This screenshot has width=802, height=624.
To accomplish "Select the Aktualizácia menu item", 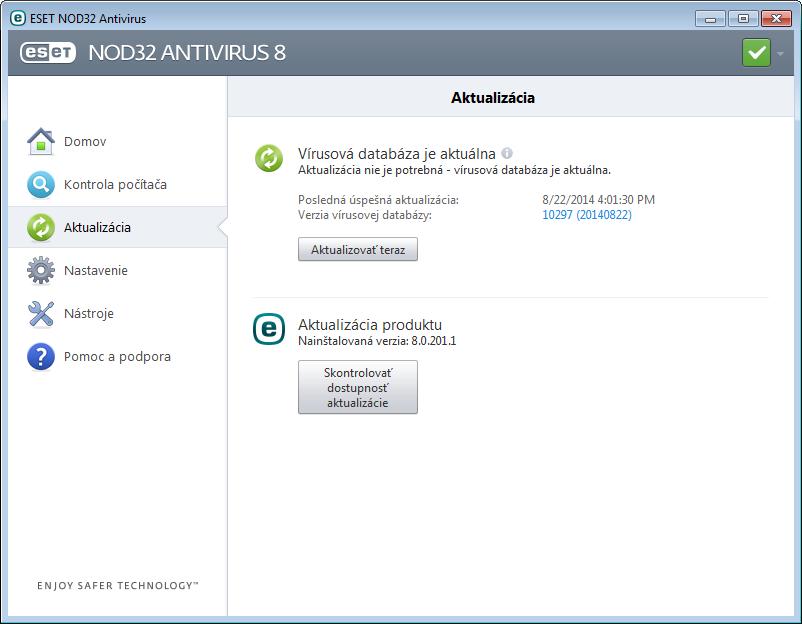I will point(118,228).
